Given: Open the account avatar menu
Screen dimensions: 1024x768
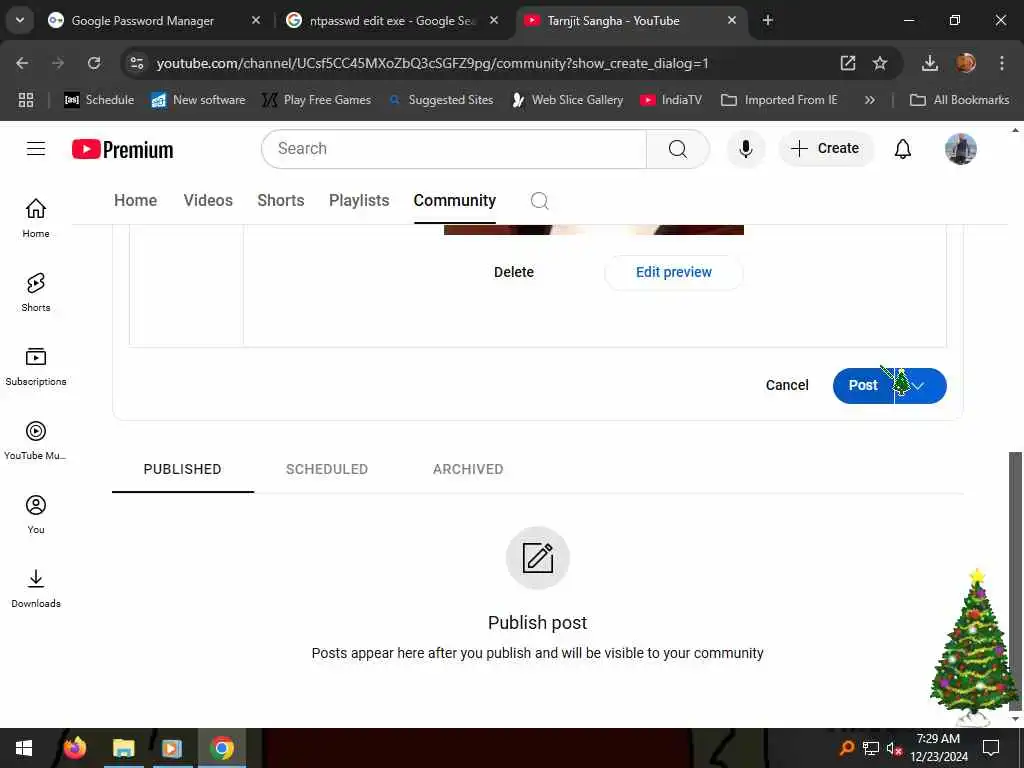Looking at the screenshot, I should click(961, 149).
